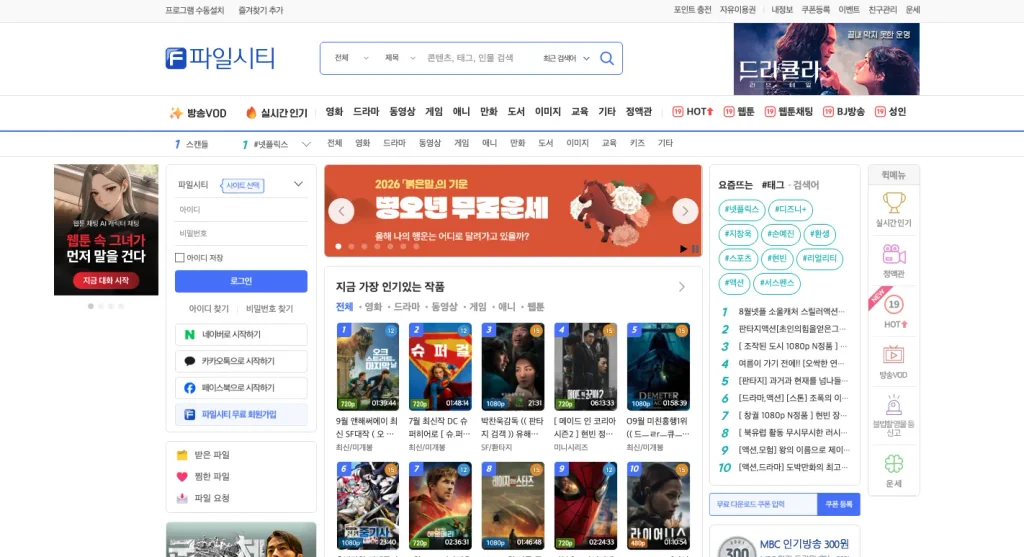Screen dimensions: 1024x557
Task: Open ranked item 8월넷플 소울캐쳐
Action: (x=791, y=311)
